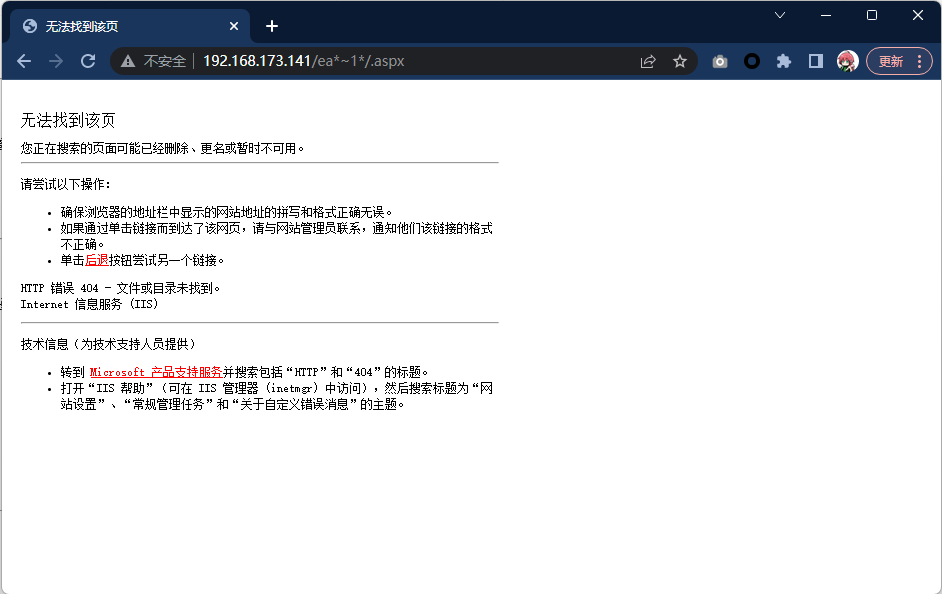The width and height of the screenshot is (942, 594).
Task: Open a new tab with plus button
Action: point(272,26)
